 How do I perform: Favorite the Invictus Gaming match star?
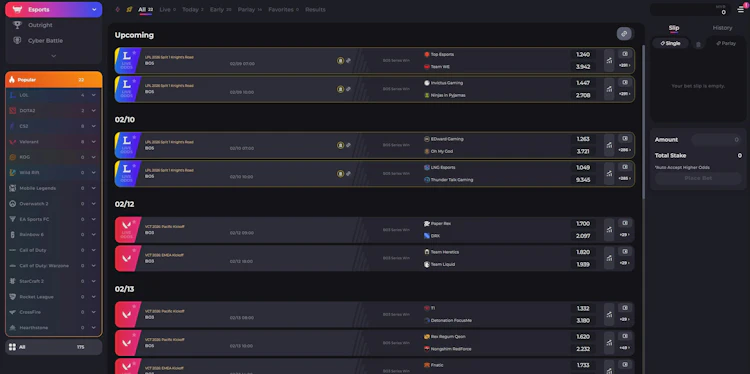click(x=134, y=80)
